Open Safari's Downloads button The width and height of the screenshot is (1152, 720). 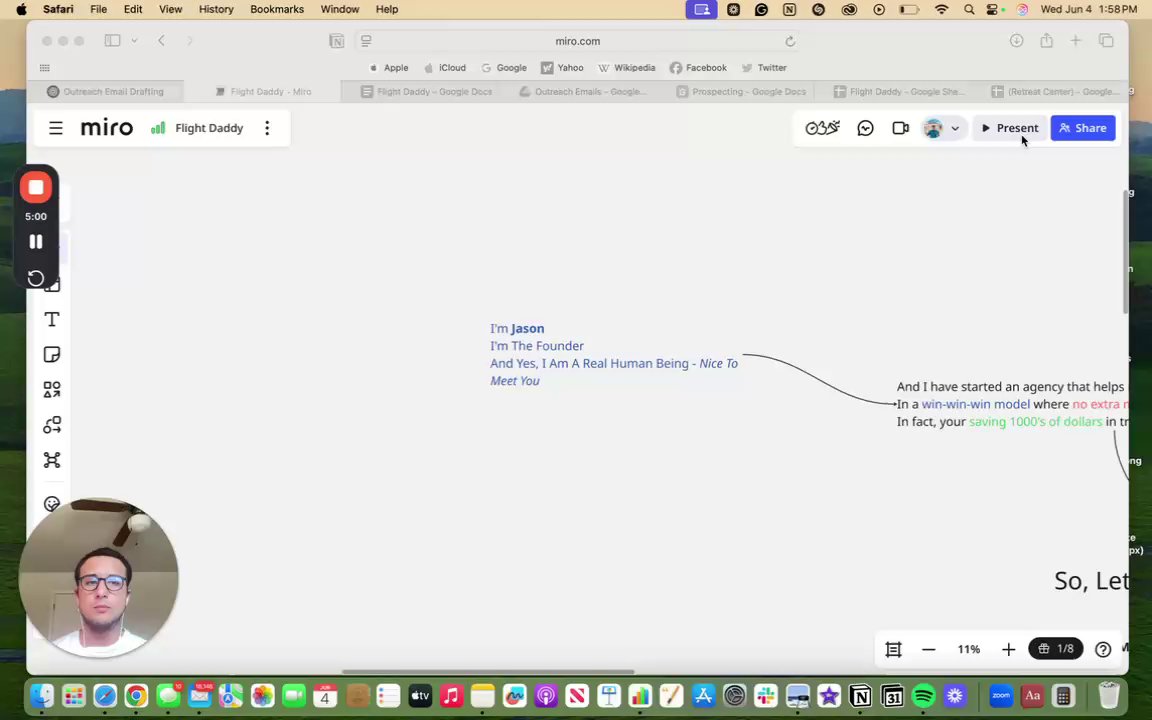point(1016,40)
